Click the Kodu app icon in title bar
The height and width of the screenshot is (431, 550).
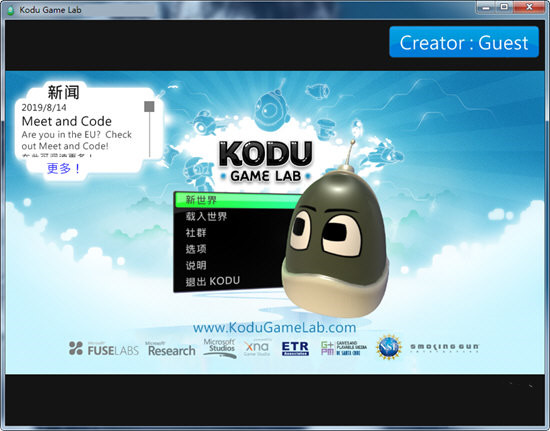(x=11, y=10)
